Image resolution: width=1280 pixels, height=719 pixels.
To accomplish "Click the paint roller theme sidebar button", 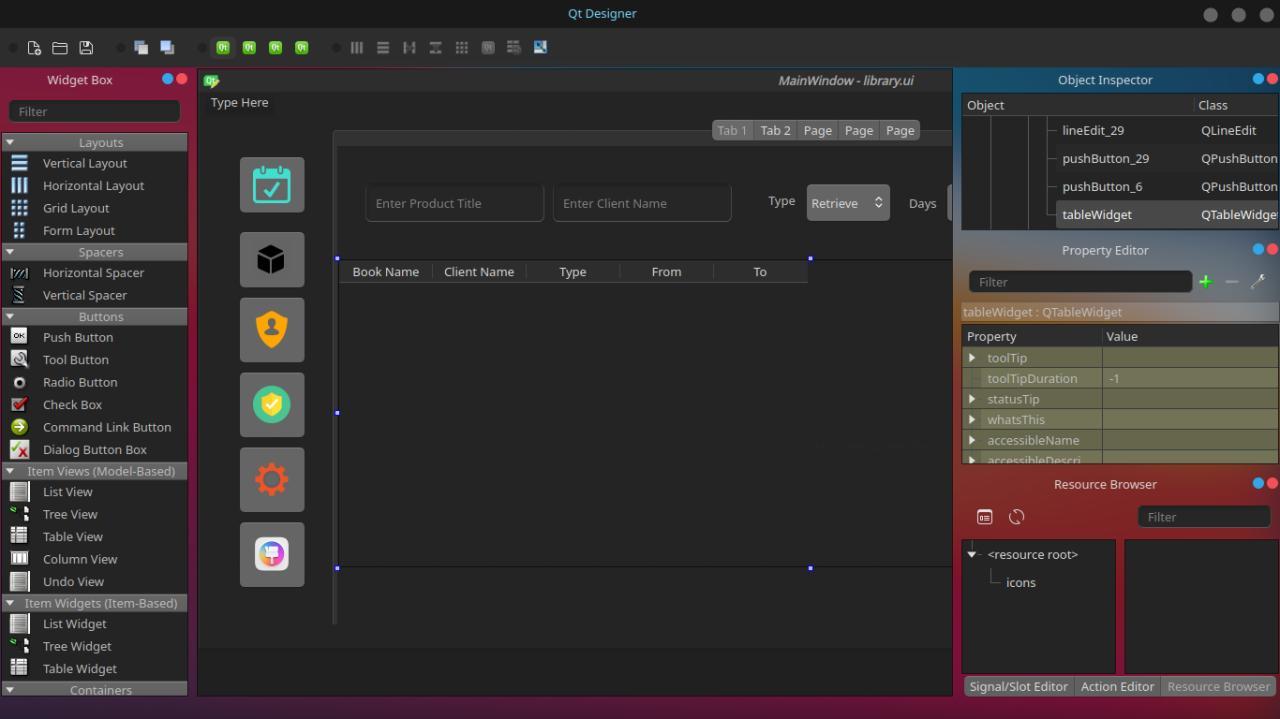I will point(272,554).
